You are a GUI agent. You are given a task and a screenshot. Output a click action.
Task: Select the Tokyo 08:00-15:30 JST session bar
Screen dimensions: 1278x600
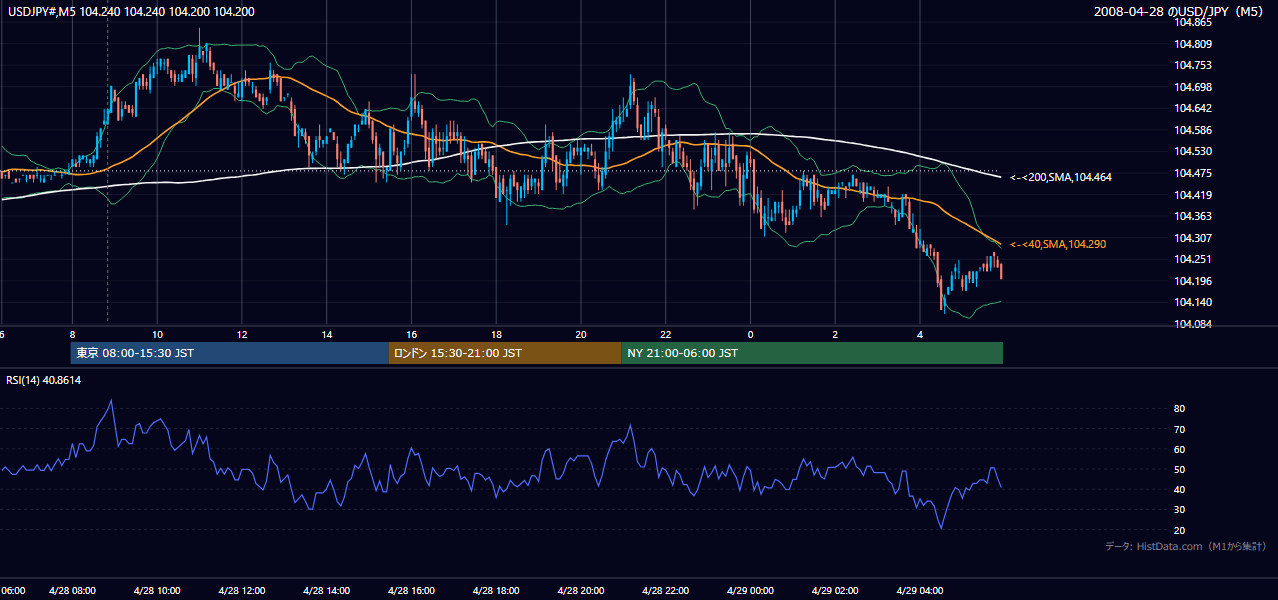point(229,353)
